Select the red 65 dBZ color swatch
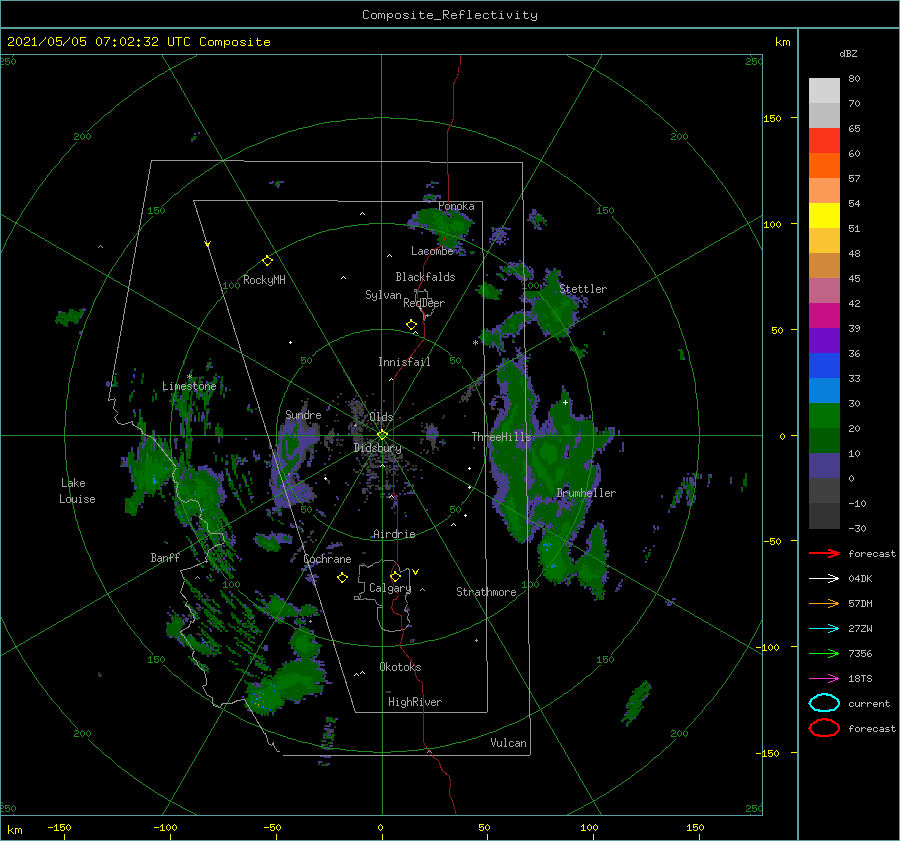900x841 pixels. [x=824, y=141]
